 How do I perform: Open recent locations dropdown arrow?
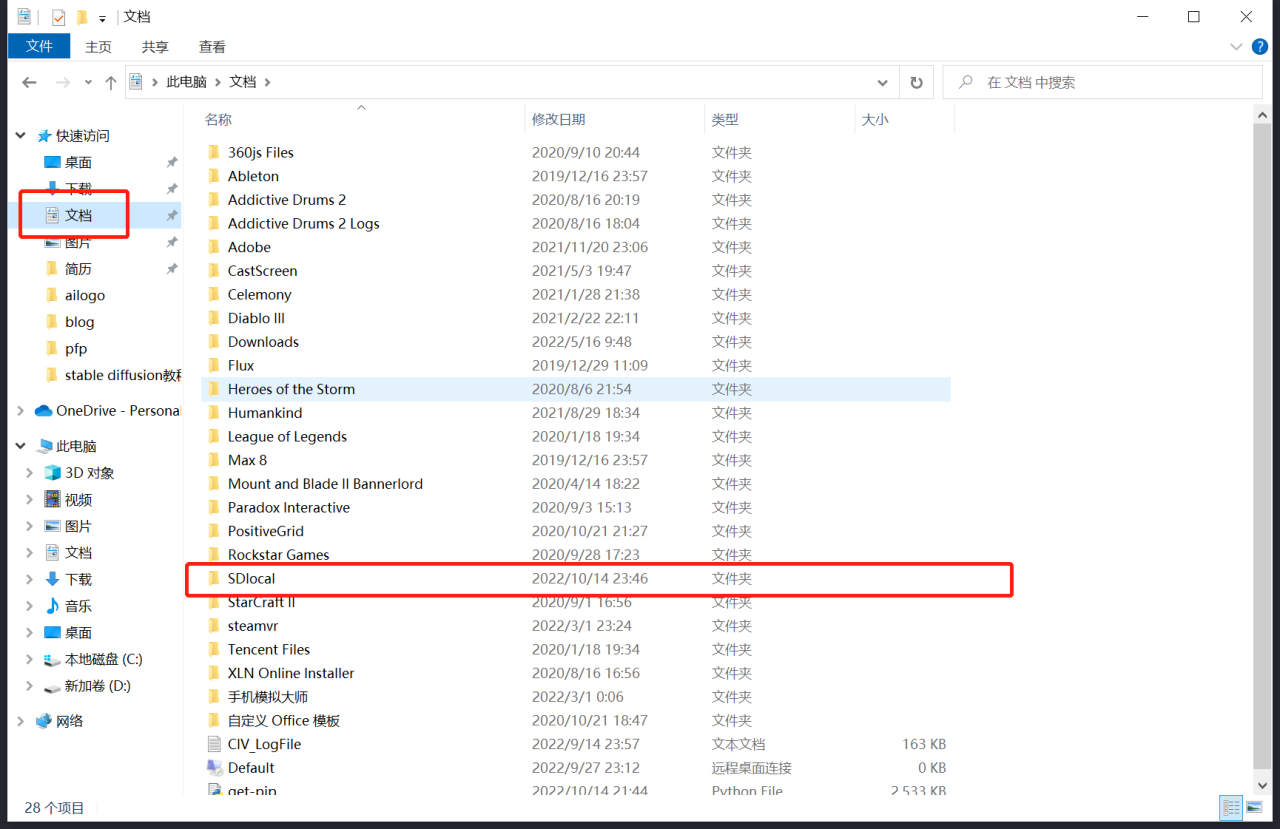88,83
